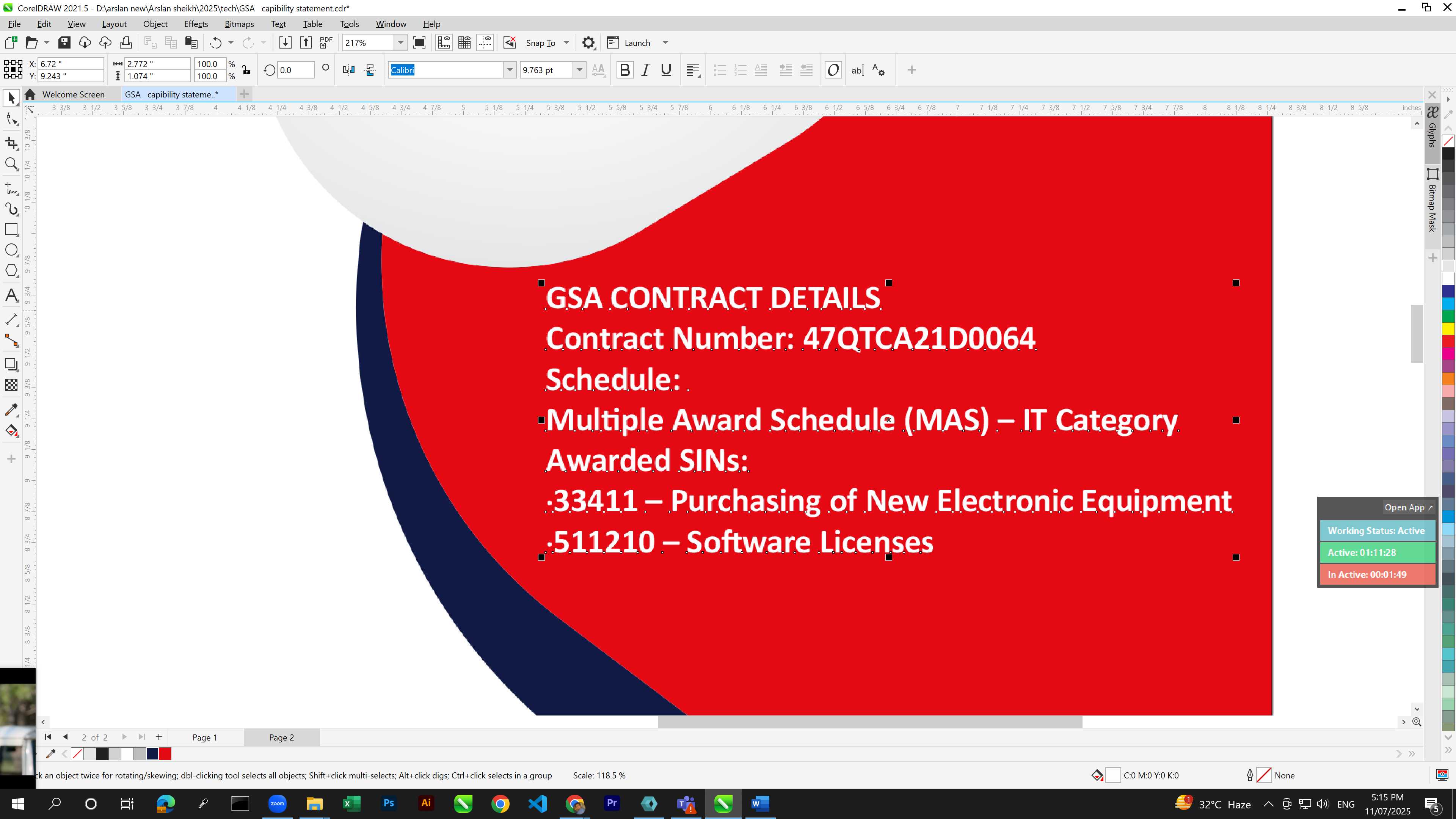Toggle Underline formatting

666,70
